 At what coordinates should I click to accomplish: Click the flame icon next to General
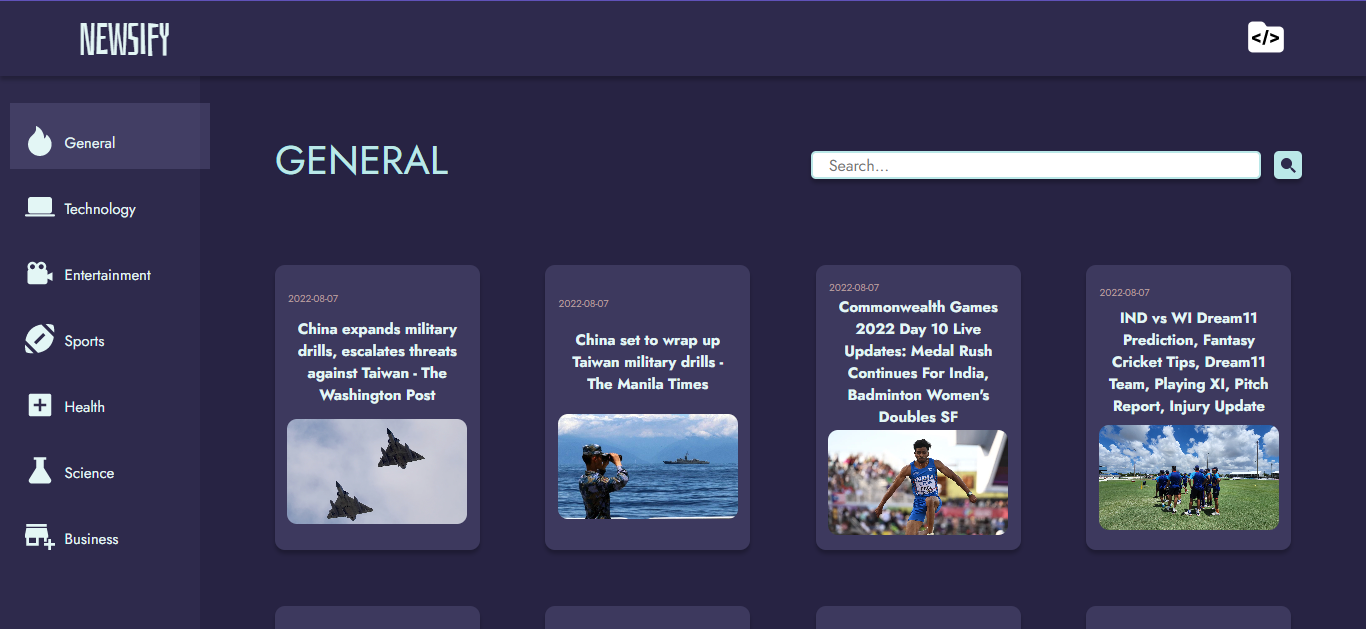40,141
